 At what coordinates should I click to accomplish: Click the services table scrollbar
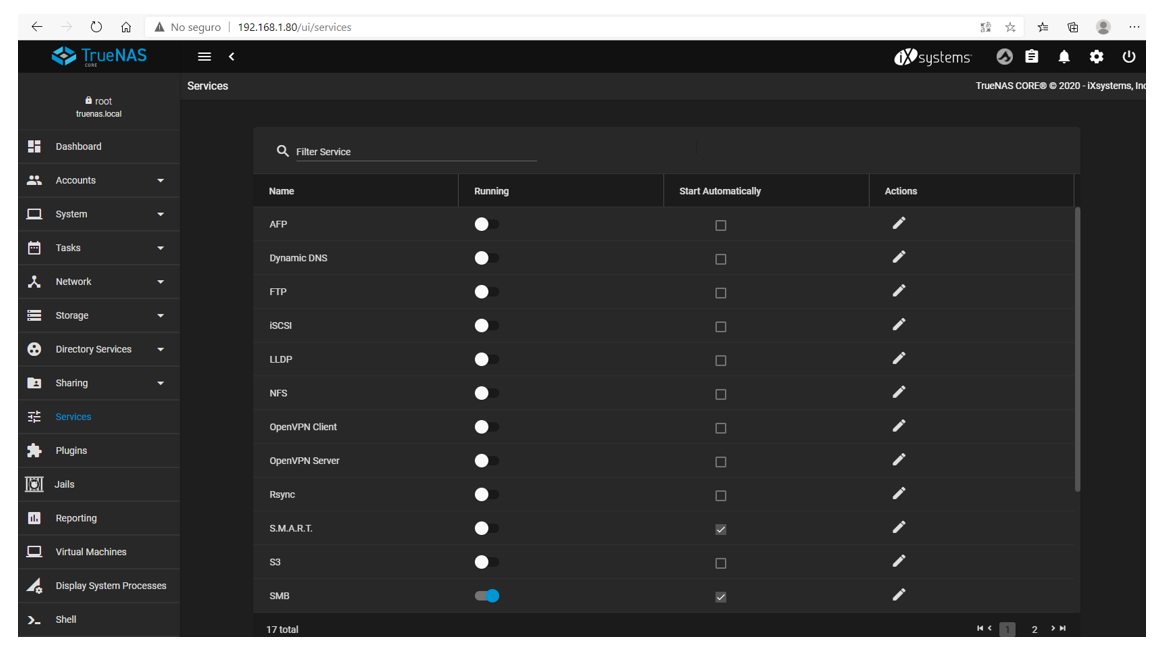1077,348
